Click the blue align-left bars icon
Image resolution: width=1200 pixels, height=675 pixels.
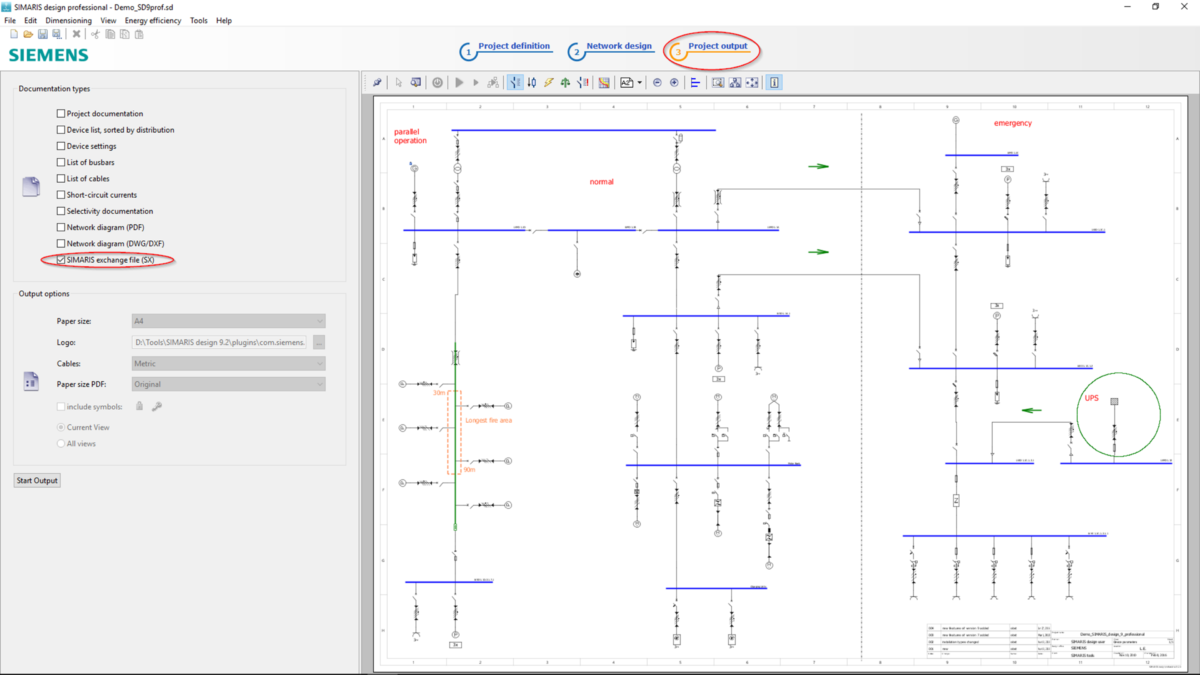pos(695,82)
